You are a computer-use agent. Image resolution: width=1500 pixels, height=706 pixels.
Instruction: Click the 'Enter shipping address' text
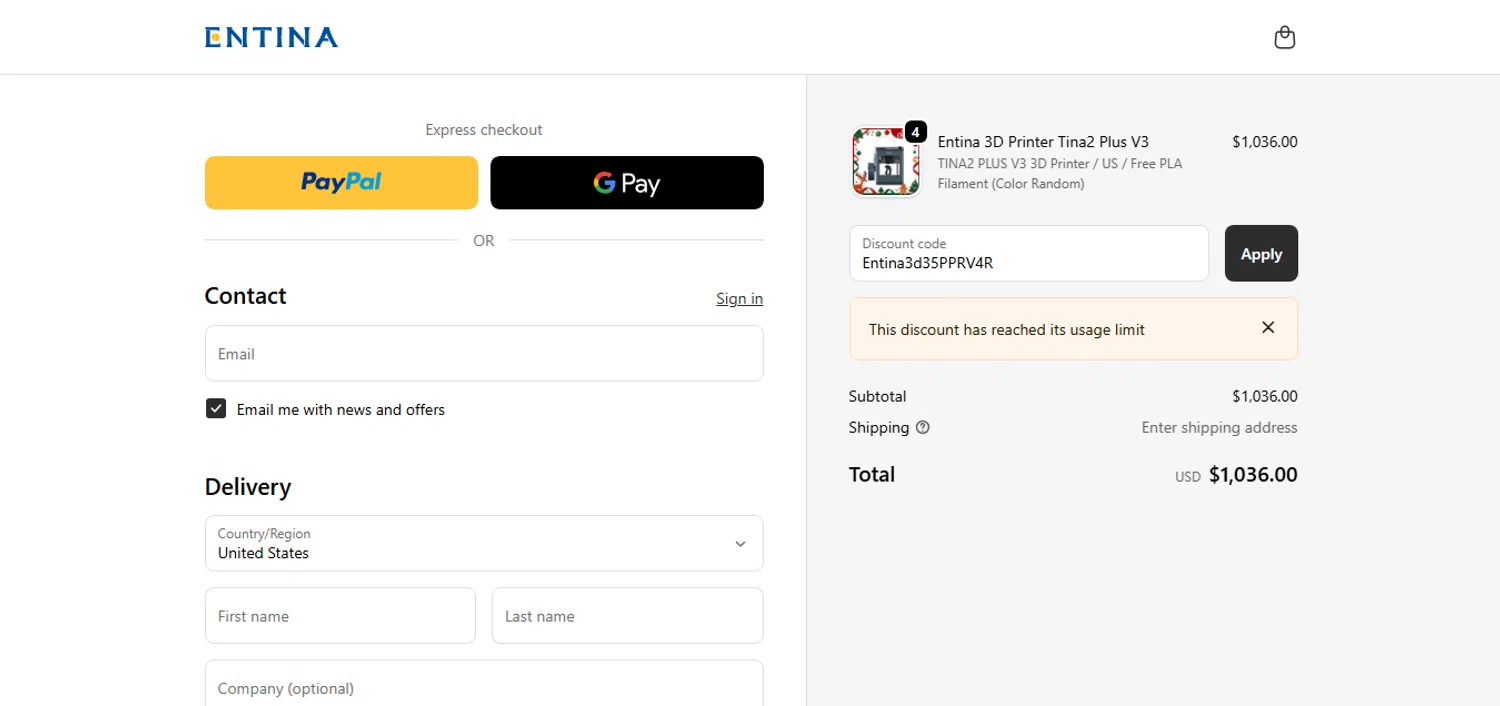tap(1219, 427)
